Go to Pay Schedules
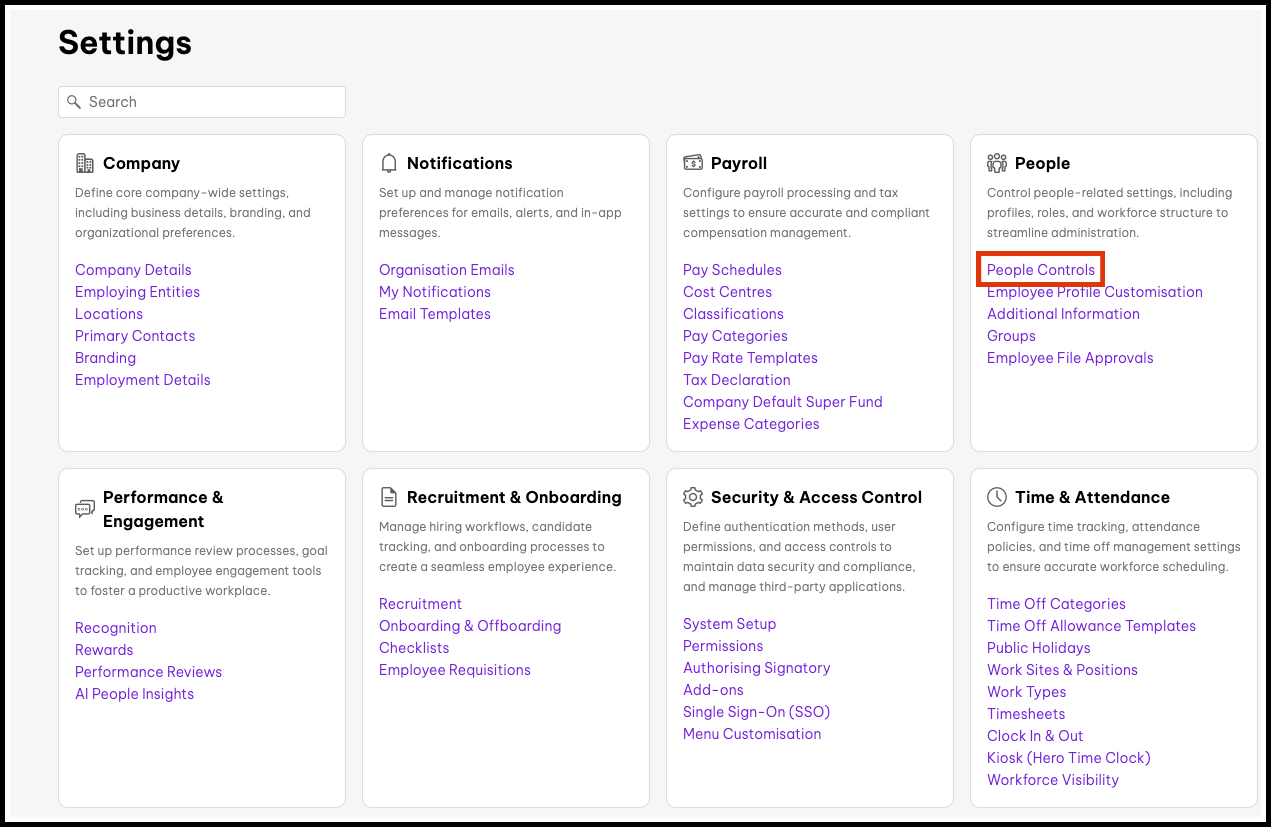Screen dimensions: 1271x827 click(732, 270)
